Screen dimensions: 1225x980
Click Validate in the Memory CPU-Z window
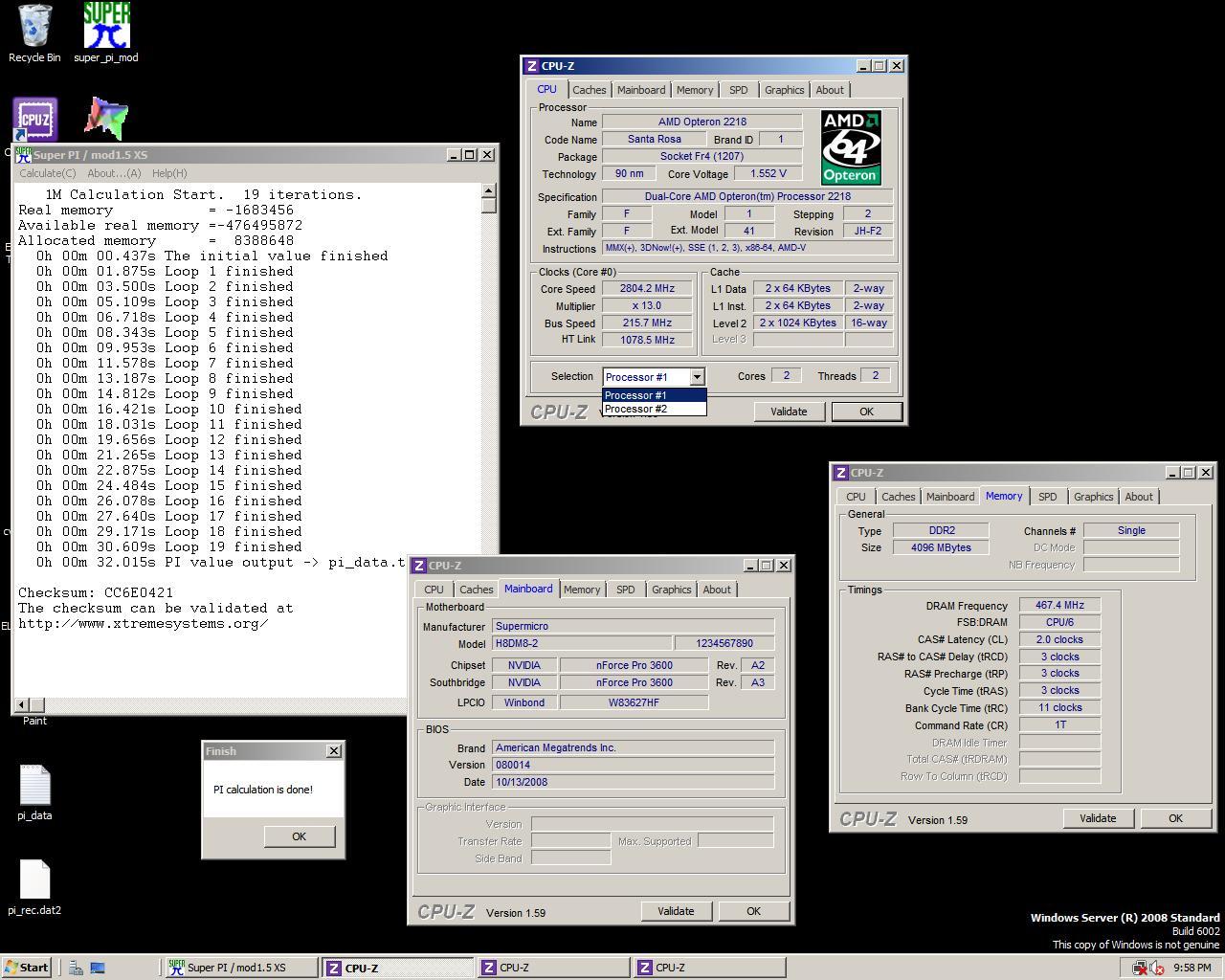point(1098,818)
